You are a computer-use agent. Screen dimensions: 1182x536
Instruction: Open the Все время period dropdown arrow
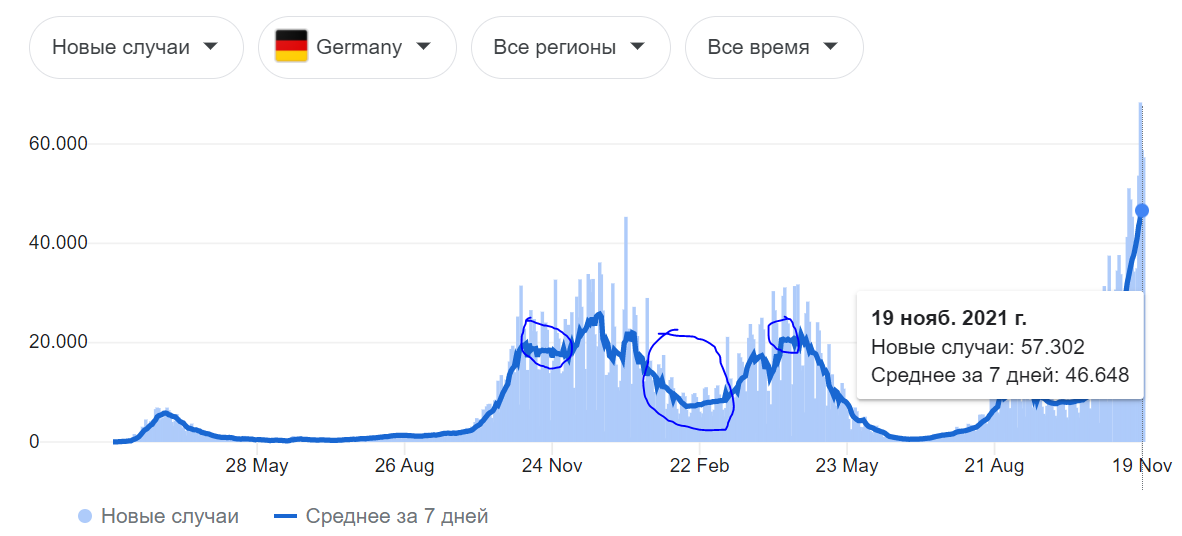[x=830, y=46]
